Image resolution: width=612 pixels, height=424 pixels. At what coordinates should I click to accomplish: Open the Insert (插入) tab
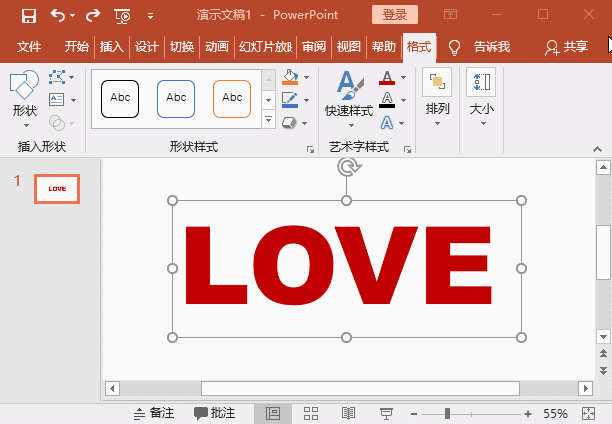(x=111, y=47)
